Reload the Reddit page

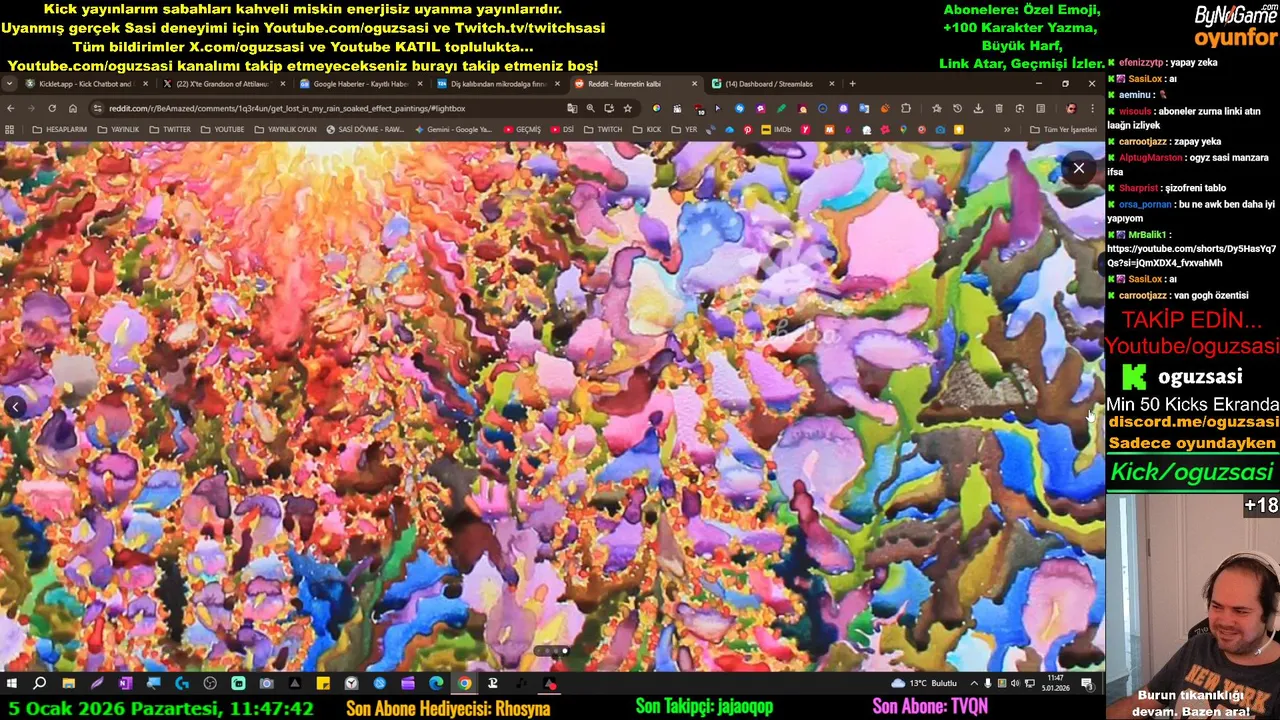pos(52,108)
